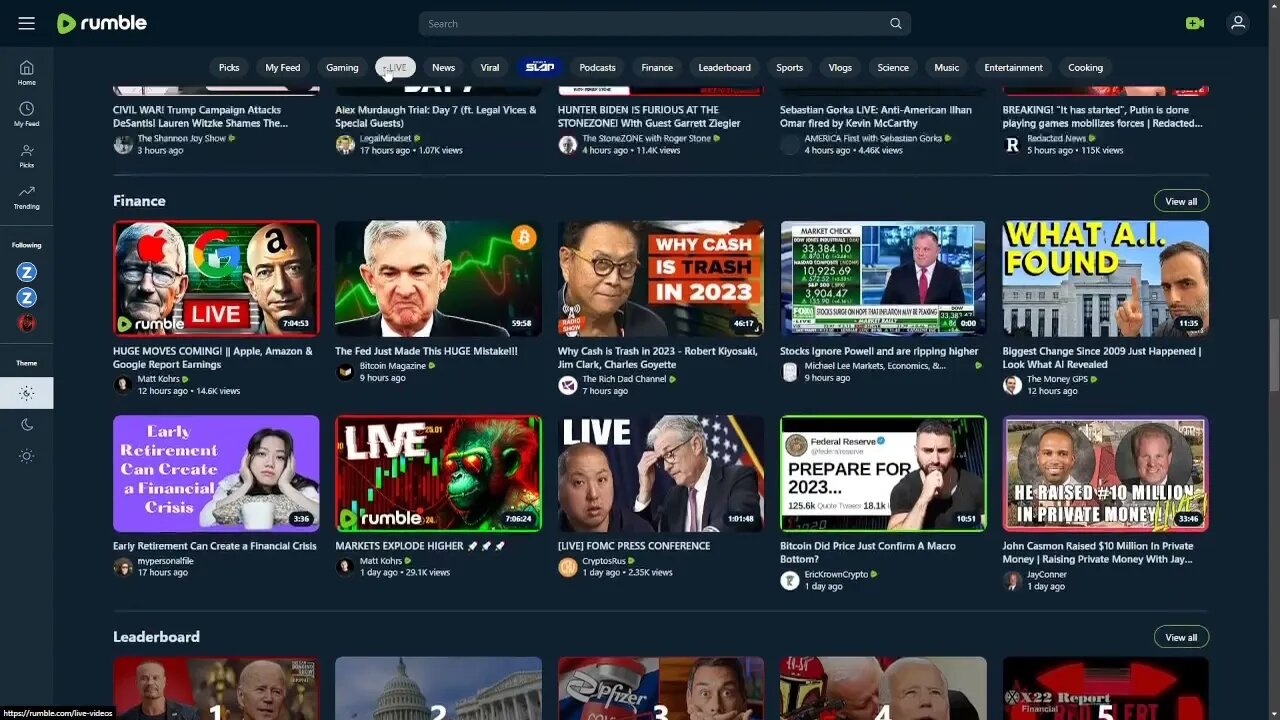The image size is (1280, 720).
Task: Select the My Feed category tab
Action: (282, 67)
